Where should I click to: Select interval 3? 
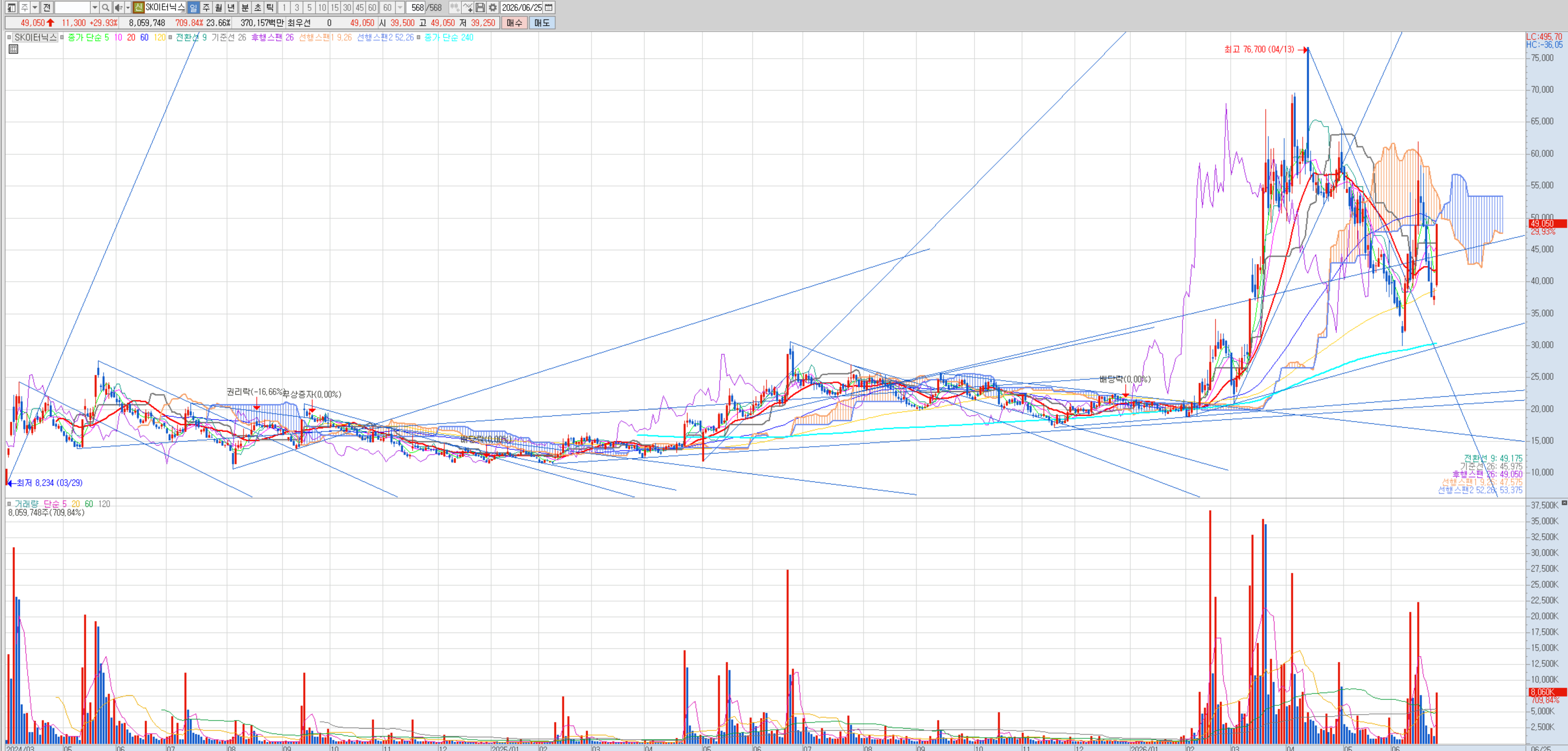[x=297, y=7]
